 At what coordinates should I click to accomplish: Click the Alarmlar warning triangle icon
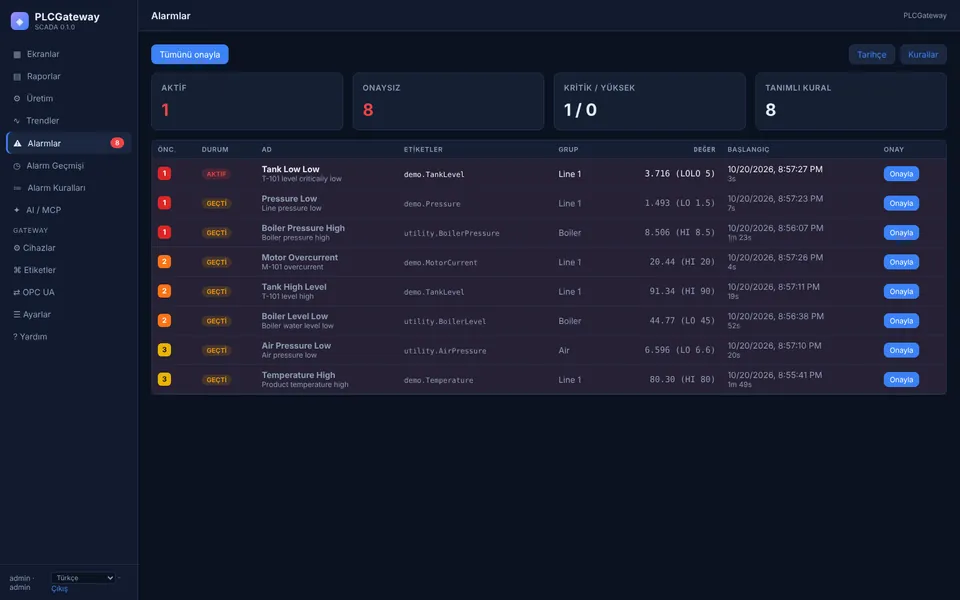tap(18, 143)
